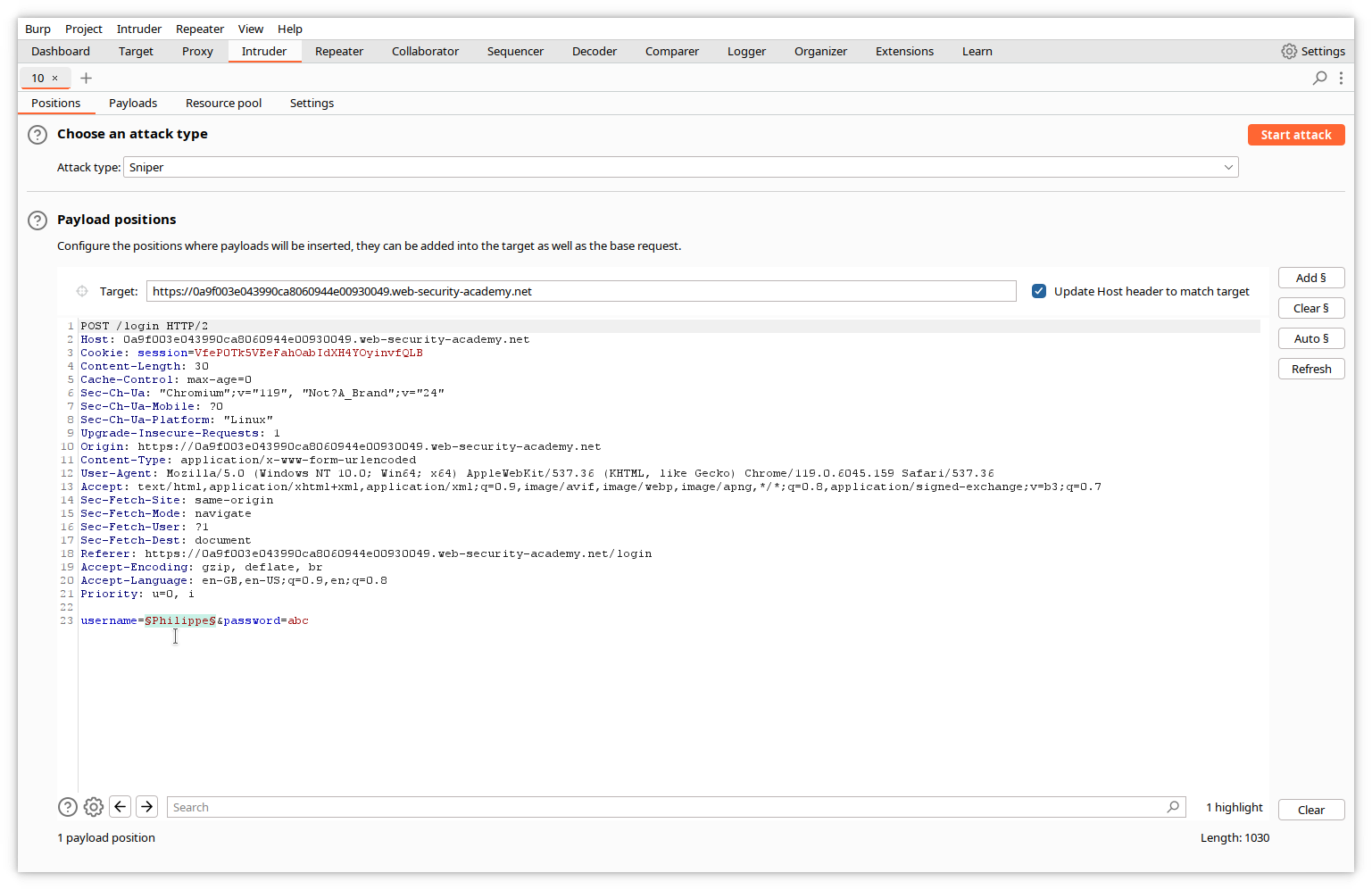Viewport: 1372px width, 890px height.
Task: Add a new Intruder tab with plus icon
Action: (86, 79)
